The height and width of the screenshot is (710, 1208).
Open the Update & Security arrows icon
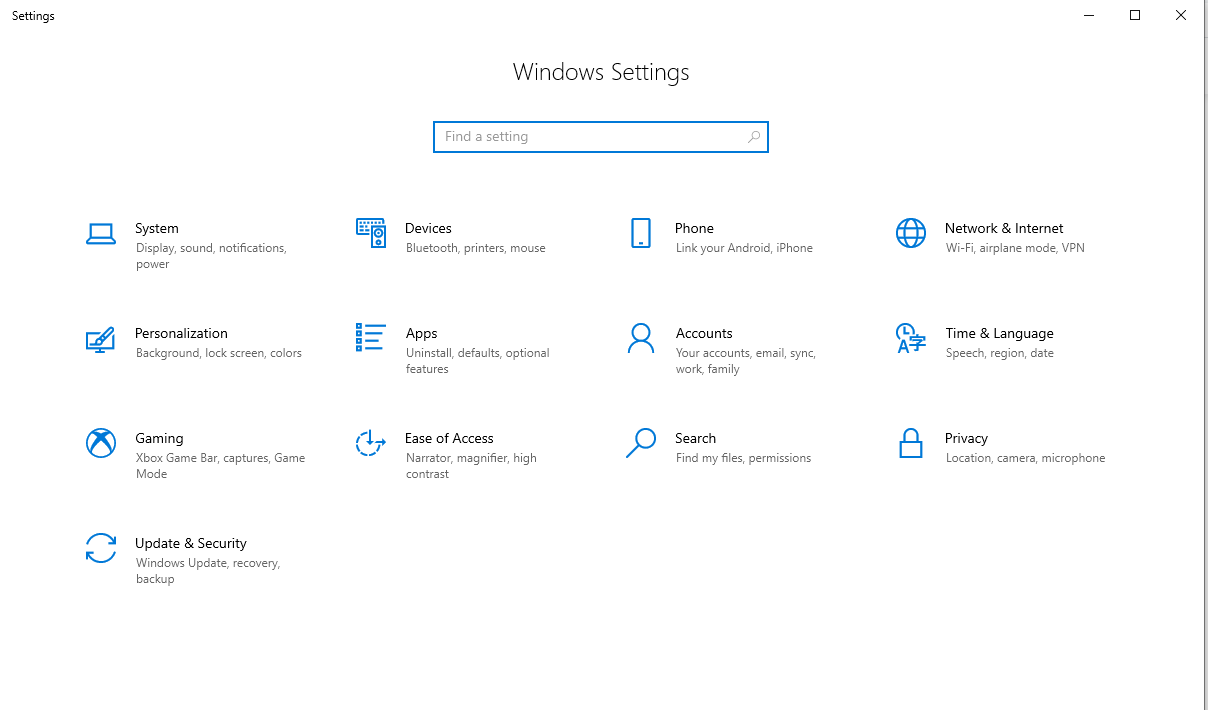click(x=101, y=548)
